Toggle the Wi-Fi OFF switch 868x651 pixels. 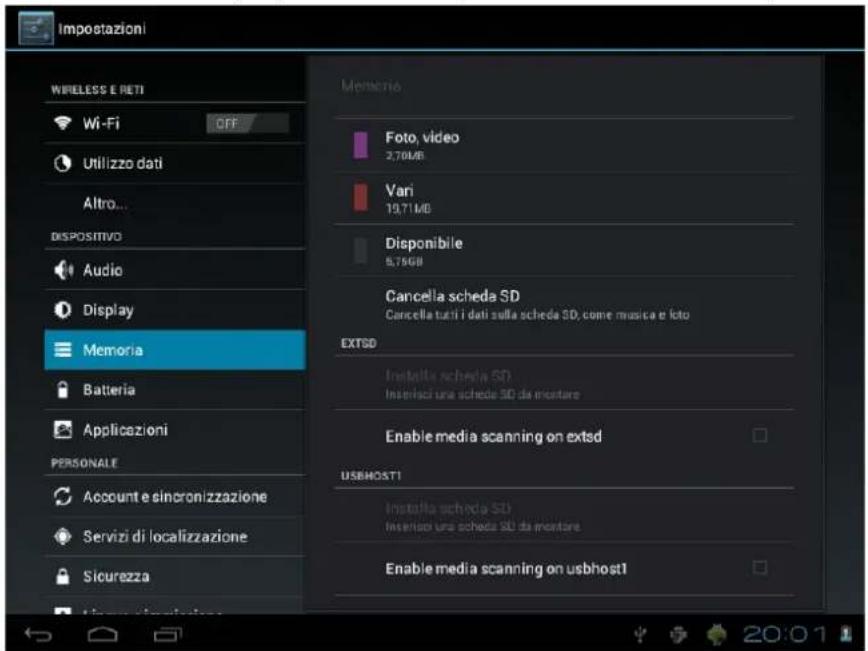pyautogui.click(x=247, y=123)
